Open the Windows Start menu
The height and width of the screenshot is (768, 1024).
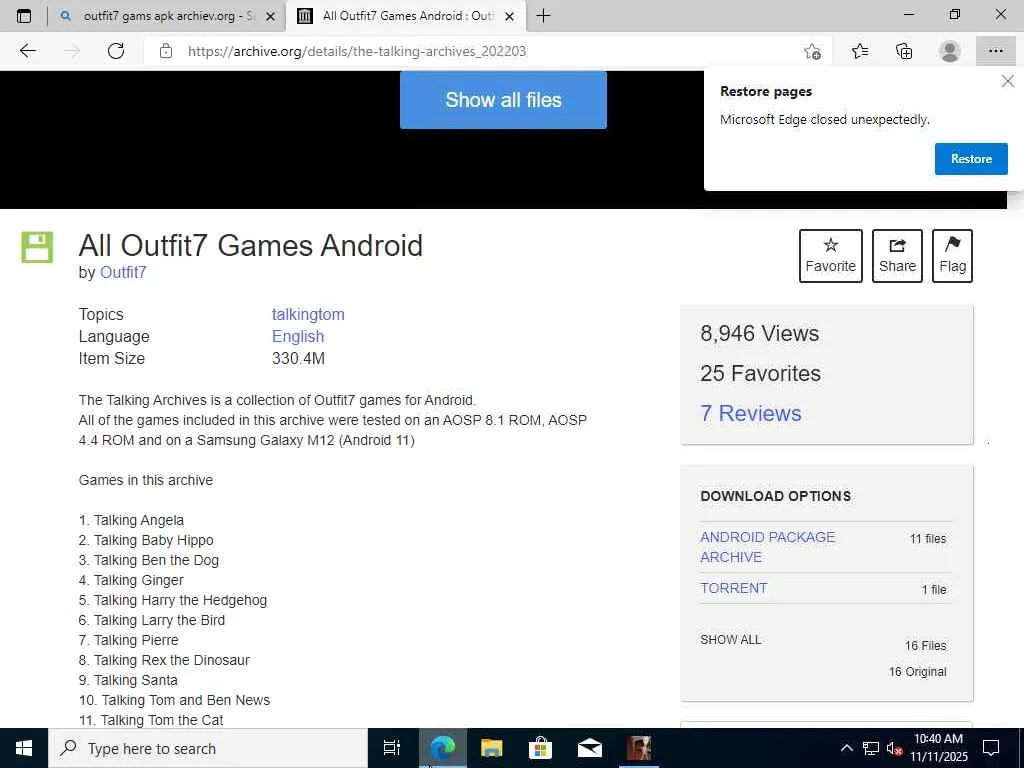[x=24, y=748]
